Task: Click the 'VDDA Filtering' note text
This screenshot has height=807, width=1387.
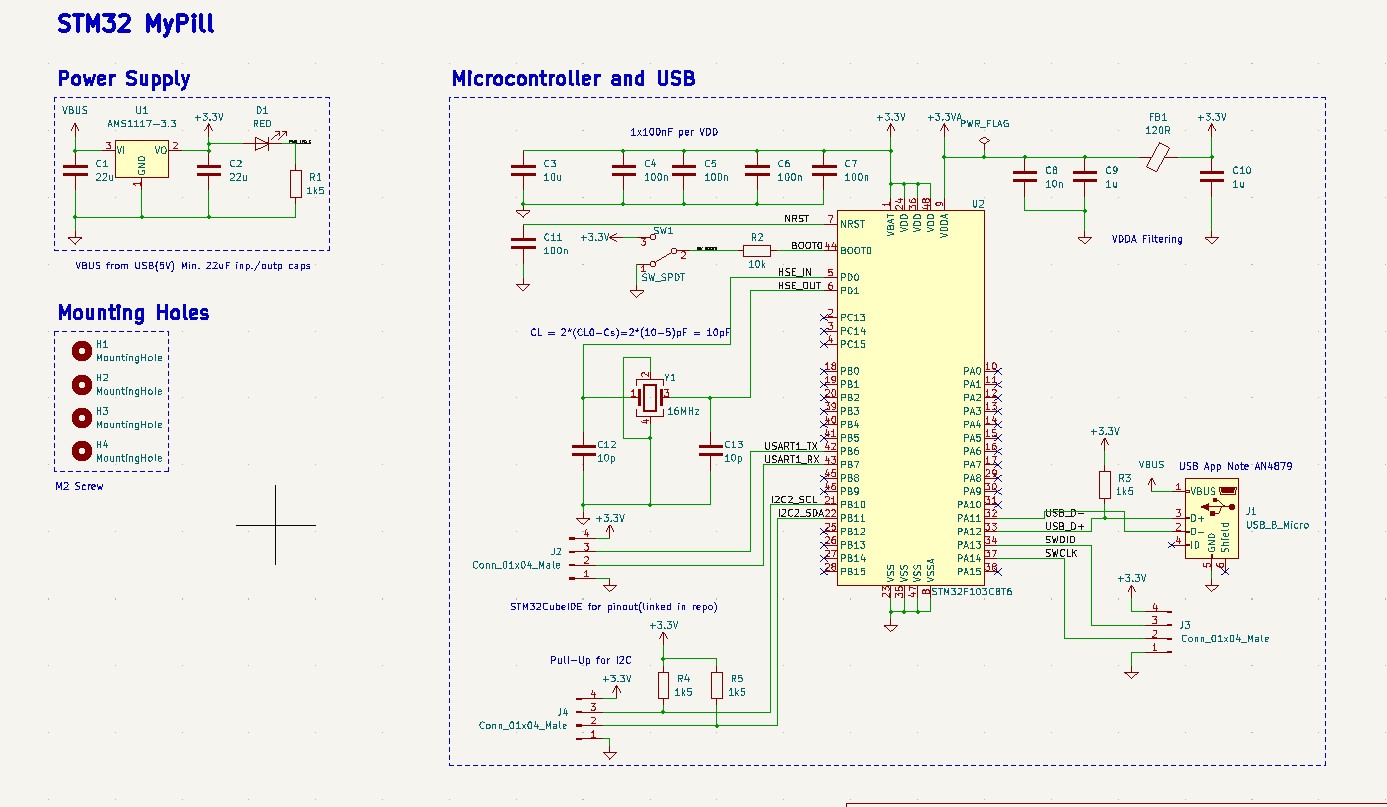Action: pos(1147,239)
